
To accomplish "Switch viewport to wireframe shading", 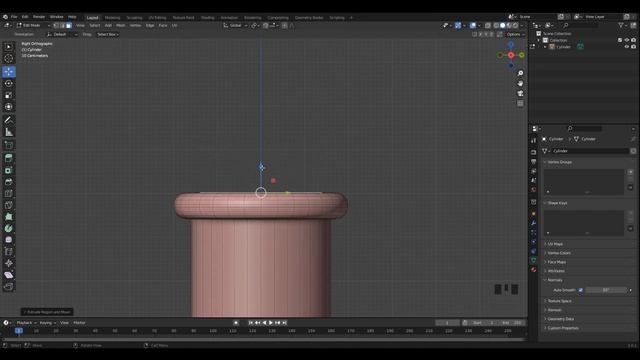I will click(496, 25).
